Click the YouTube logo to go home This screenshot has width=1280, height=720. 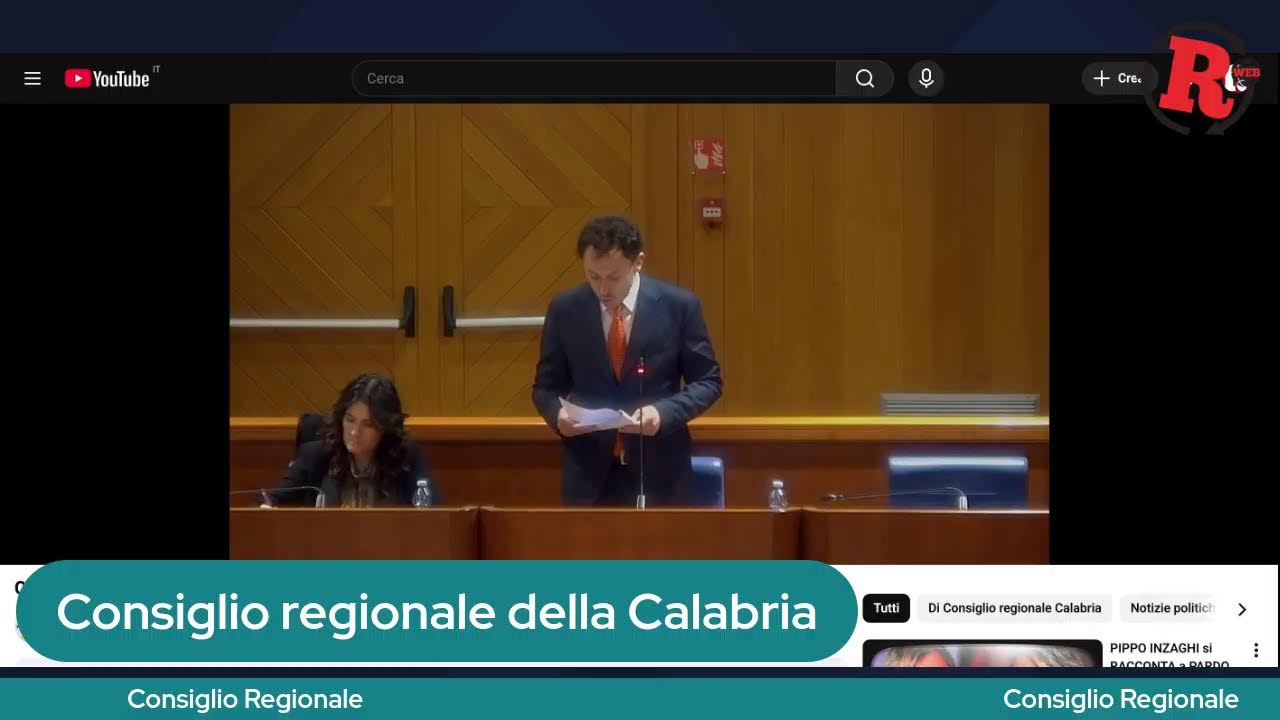point(107,78)
